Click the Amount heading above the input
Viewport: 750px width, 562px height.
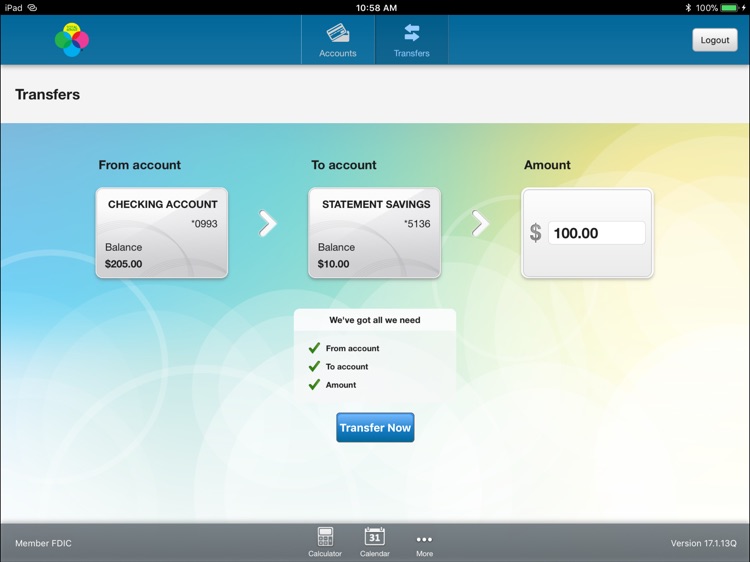click(x=547, y=165)
